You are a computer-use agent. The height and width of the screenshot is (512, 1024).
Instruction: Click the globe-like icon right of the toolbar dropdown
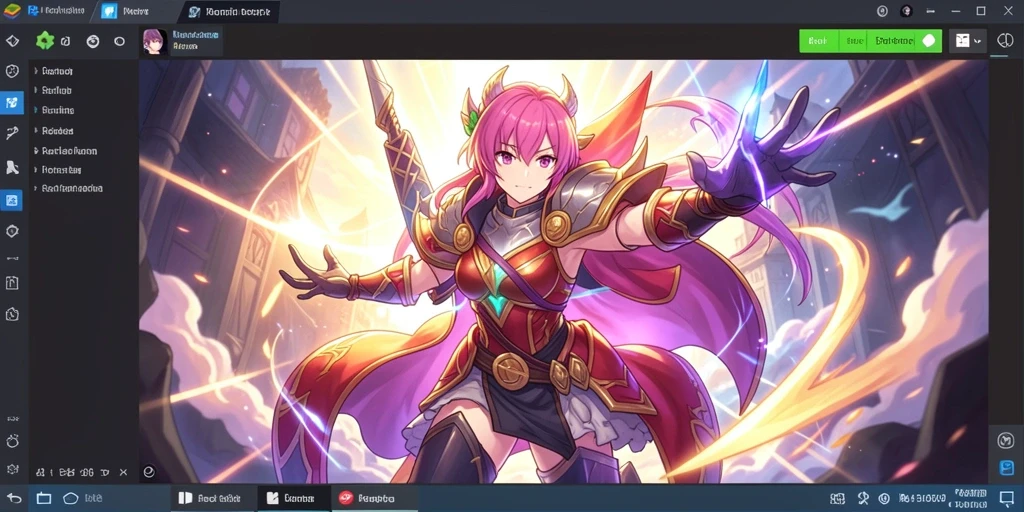(x=1004, y=40)
